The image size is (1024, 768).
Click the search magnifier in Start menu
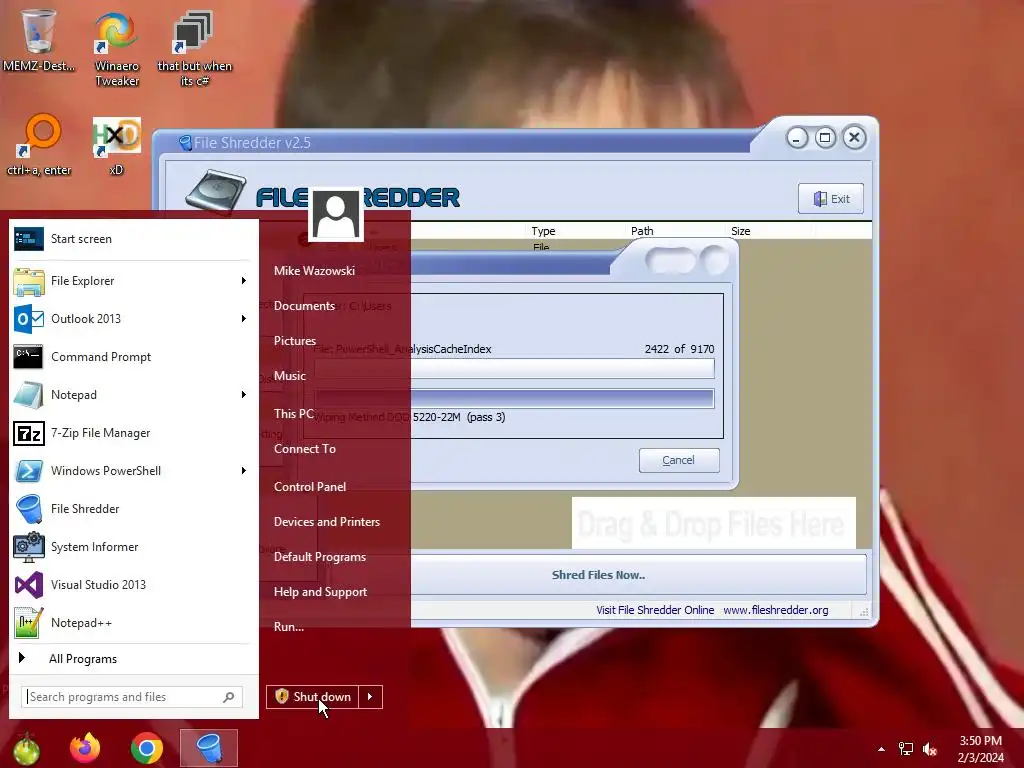229,697
